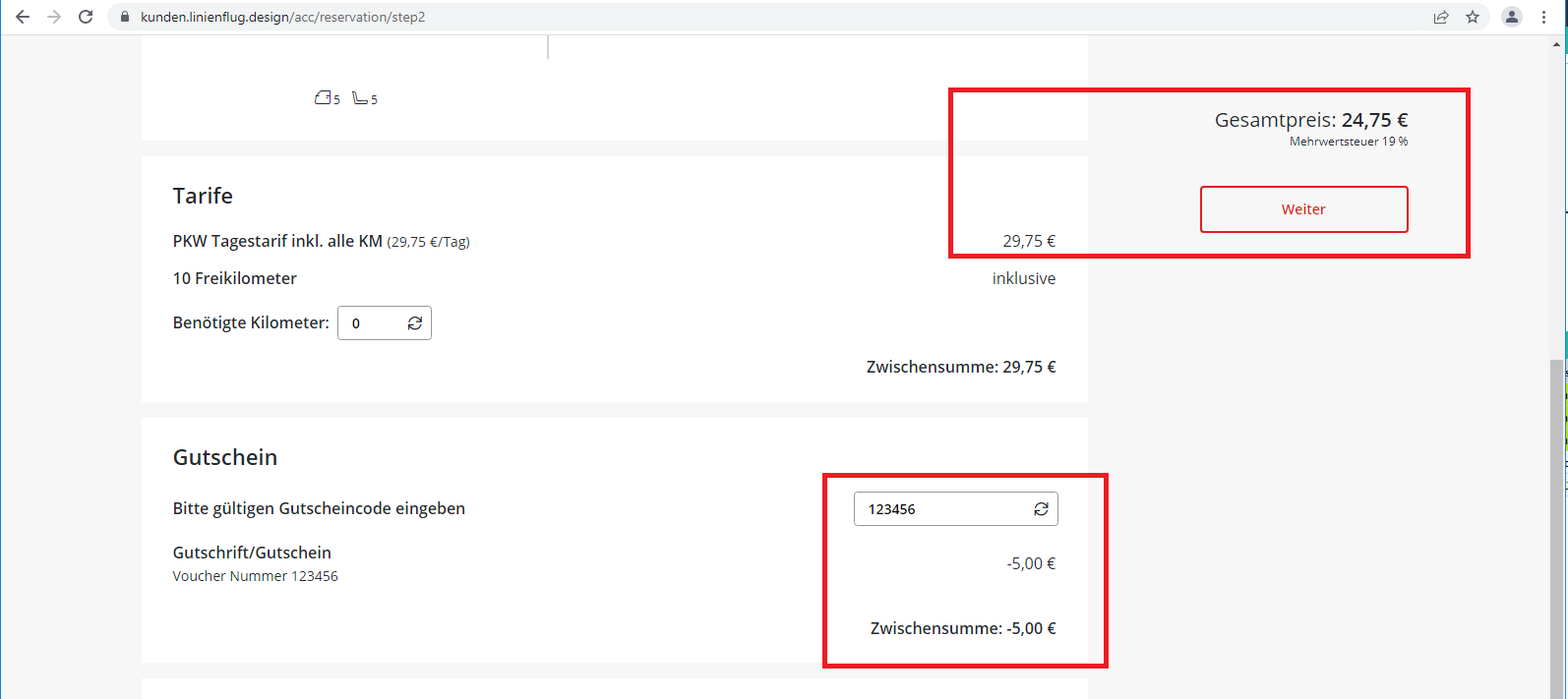1568x699 pixels.
Task: Click the PKW Tagestarif inkl. alle KM line
Action: tap(277, 241)
